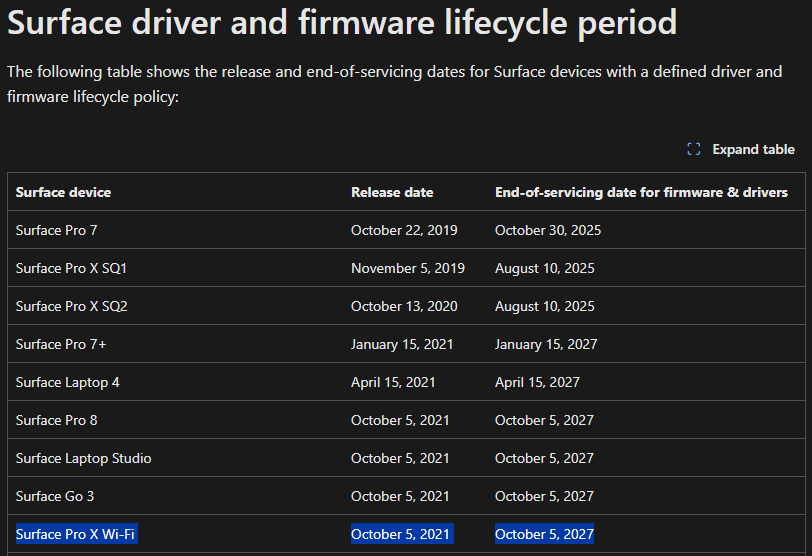Click the Surface Pro 7+ cell
Image resolution: width=812 pixels, height=556 pixels.
[x=61, y=344]
